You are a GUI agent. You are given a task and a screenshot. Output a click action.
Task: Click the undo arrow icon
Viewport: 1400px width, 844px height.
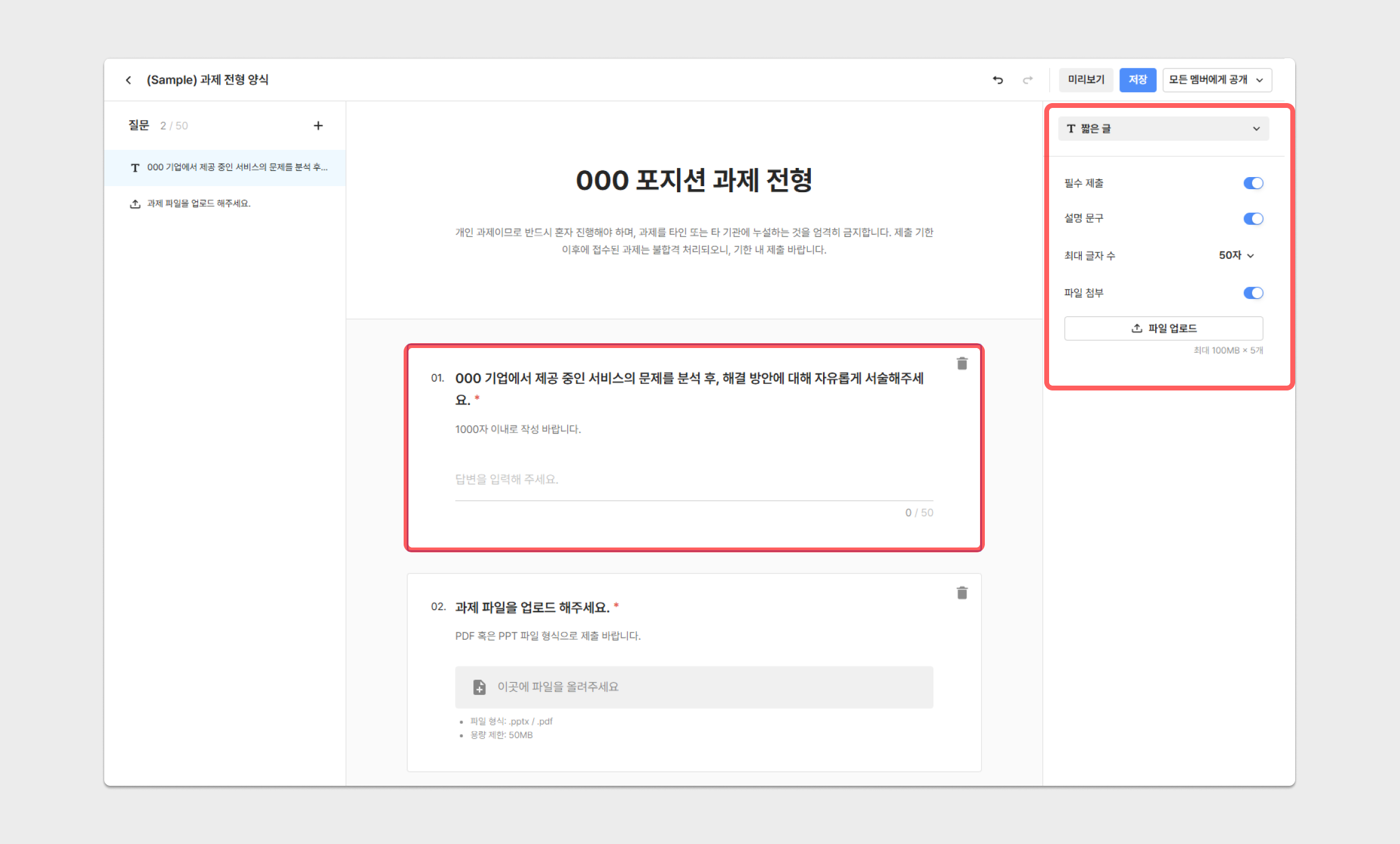pyautogui.click(x=998, y=80)
